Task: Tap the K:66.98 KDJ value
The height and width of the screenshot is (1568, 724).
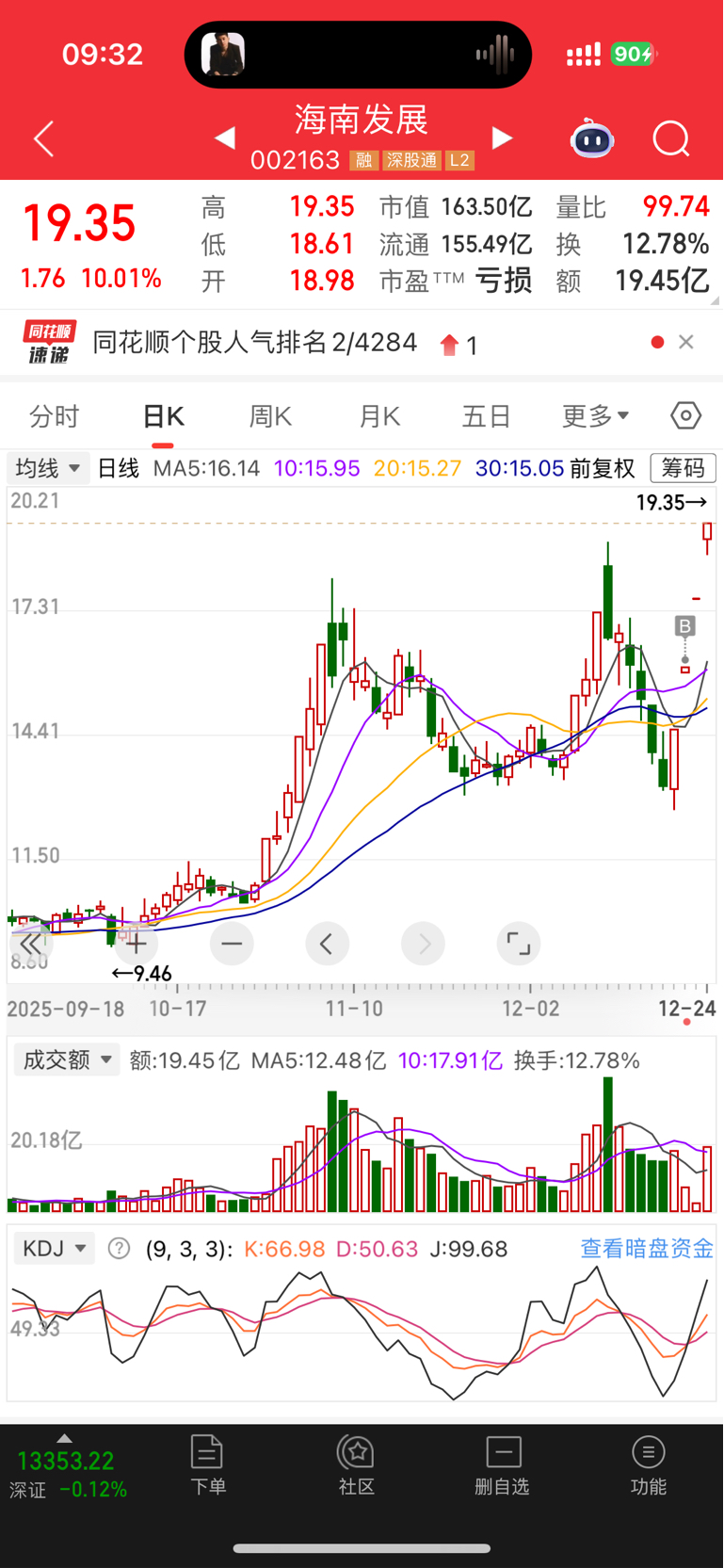Action: pyautogui.click(x=284, y=1249)
